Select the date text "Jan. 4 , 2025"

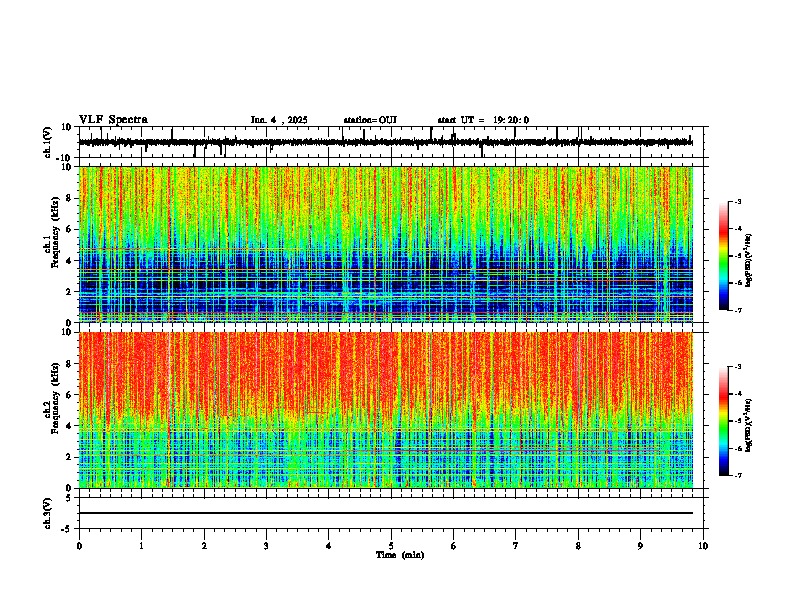point(279,120)
